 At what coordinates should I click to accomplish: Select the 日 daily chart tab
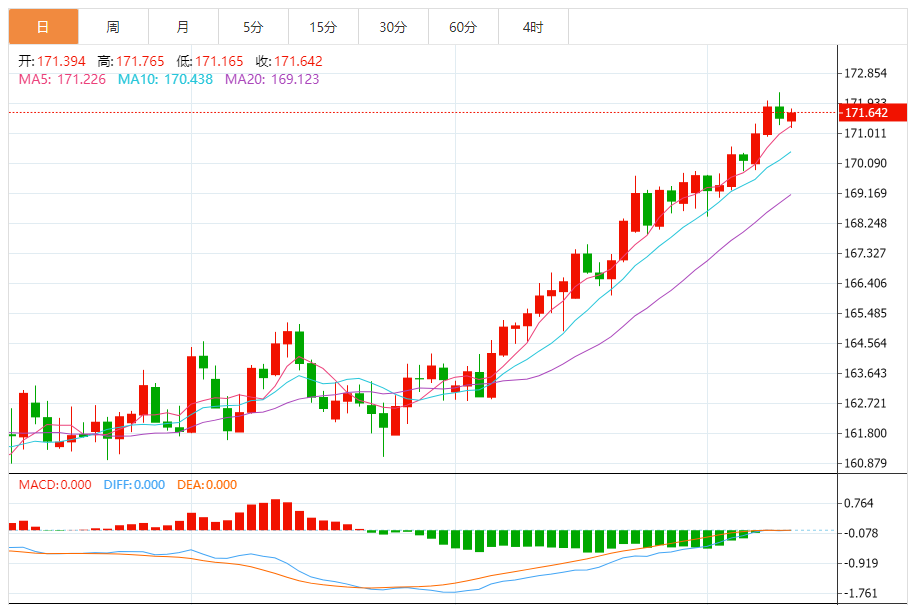(x=43, y=27)
